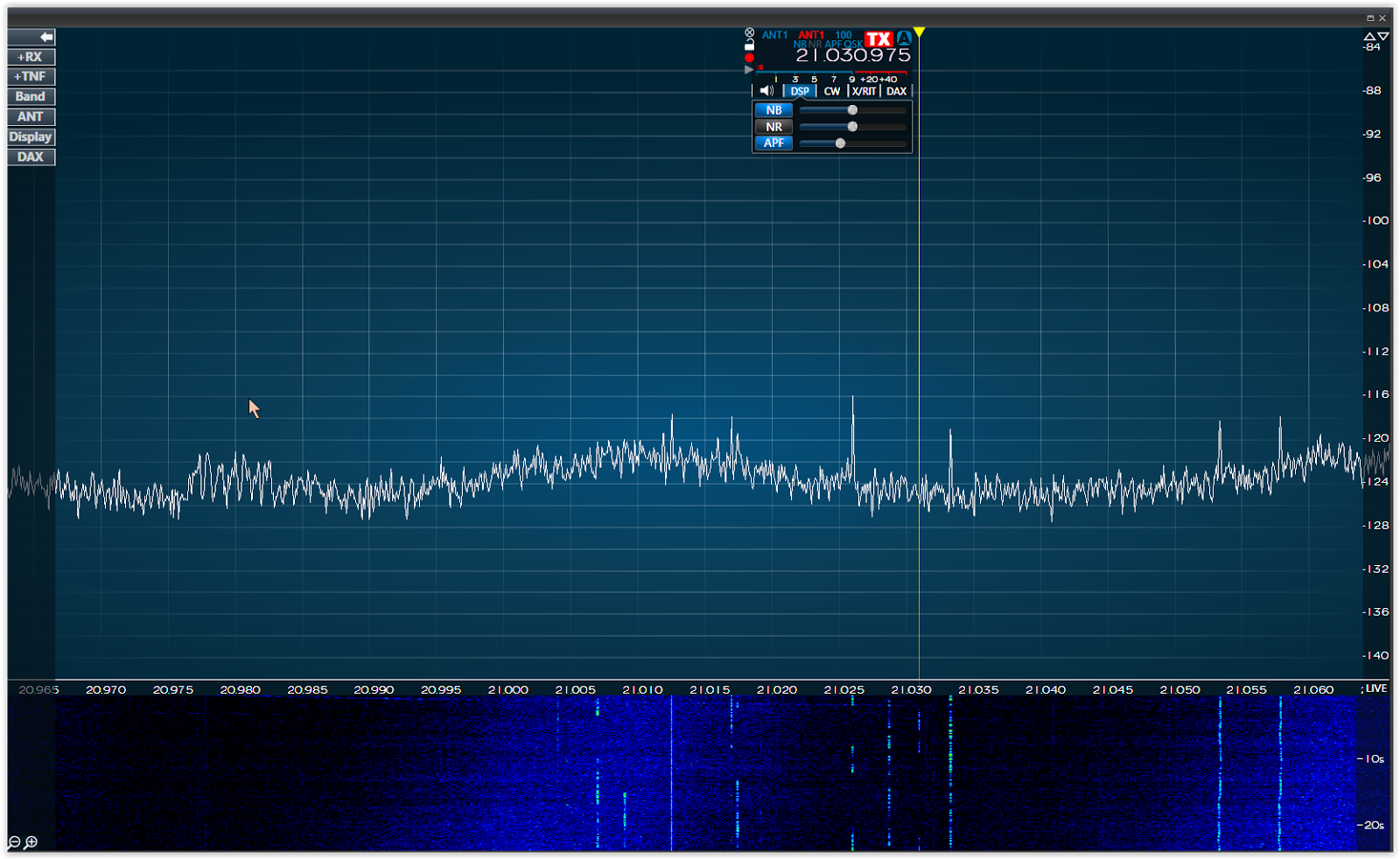This screenshot has width=1400, height=859.
Task: Disable the NB noise blanker toggle
Action: [773, 110]
